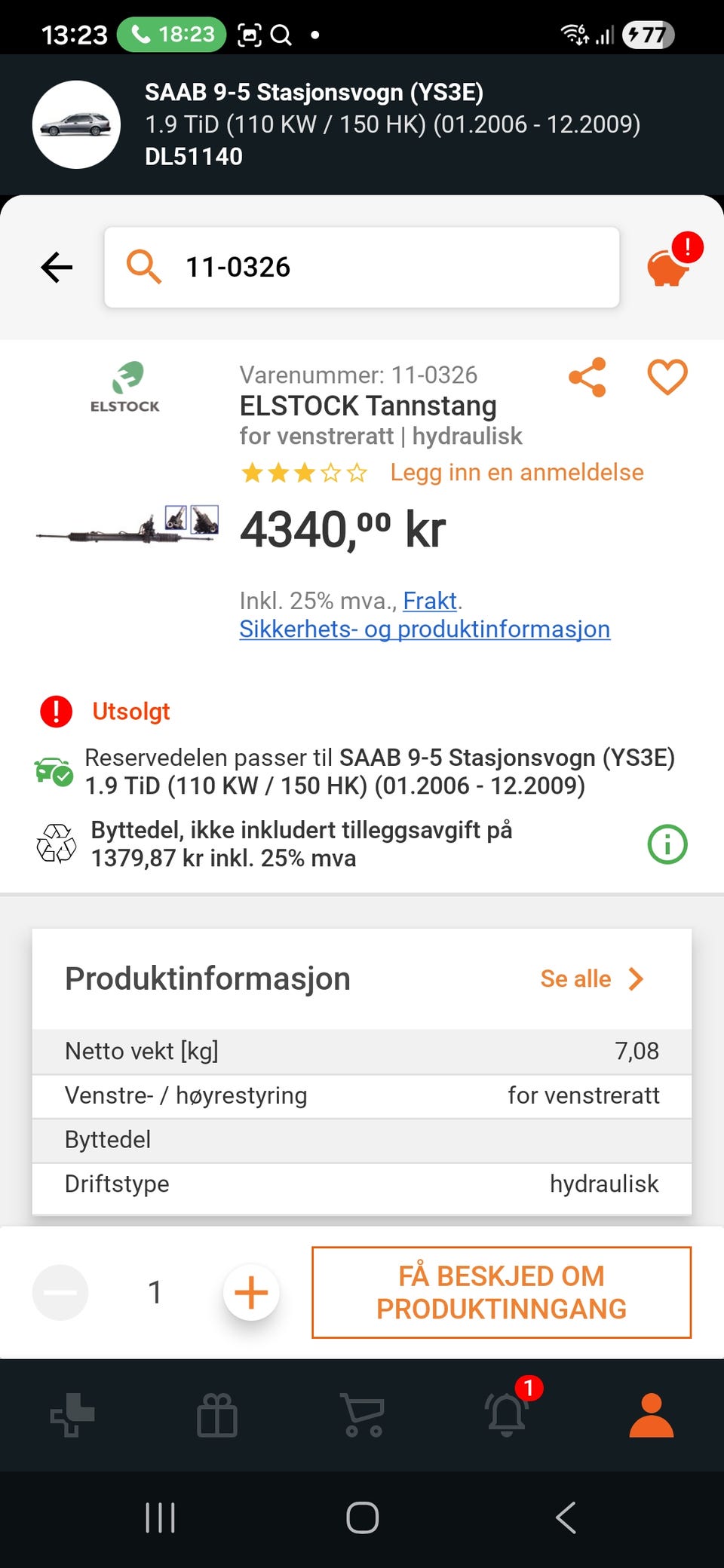Image resolution: width=724 pixels, height=1568 pixels.
Task: Tap Legg inn en anmeldelse
Action: click(517, 472)
